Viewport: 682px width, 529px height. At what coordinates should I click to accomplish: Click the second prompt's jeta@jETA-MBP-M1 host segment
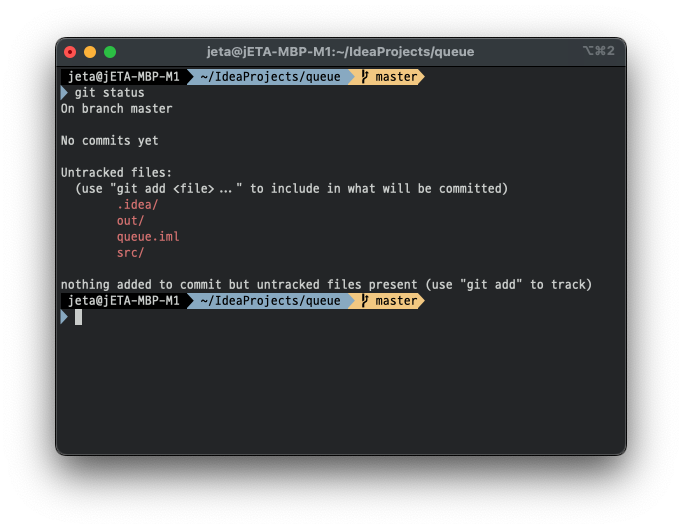(x=124, y=301)
